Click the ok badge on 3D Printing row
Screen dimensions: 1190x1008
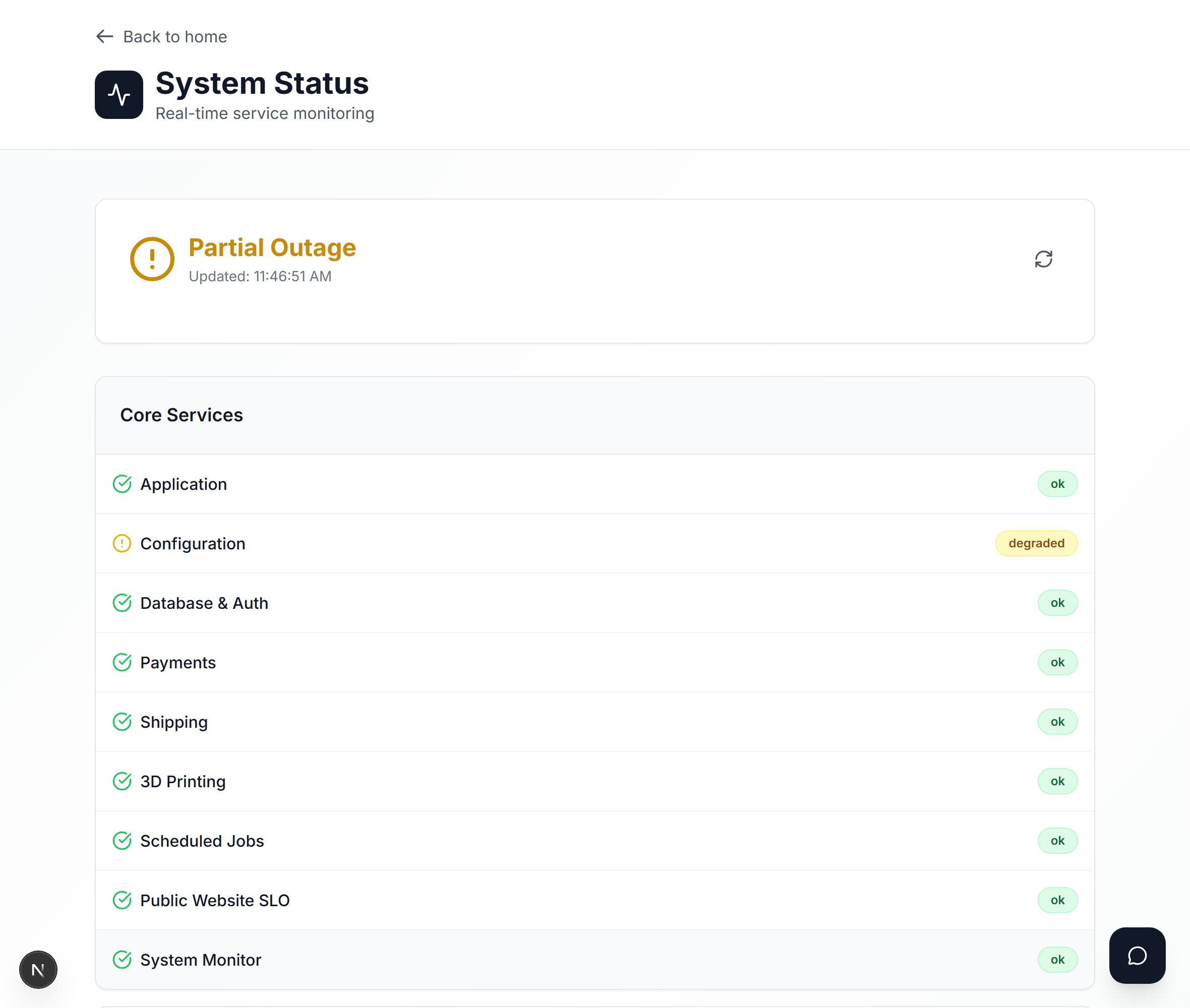[1057, 781]
